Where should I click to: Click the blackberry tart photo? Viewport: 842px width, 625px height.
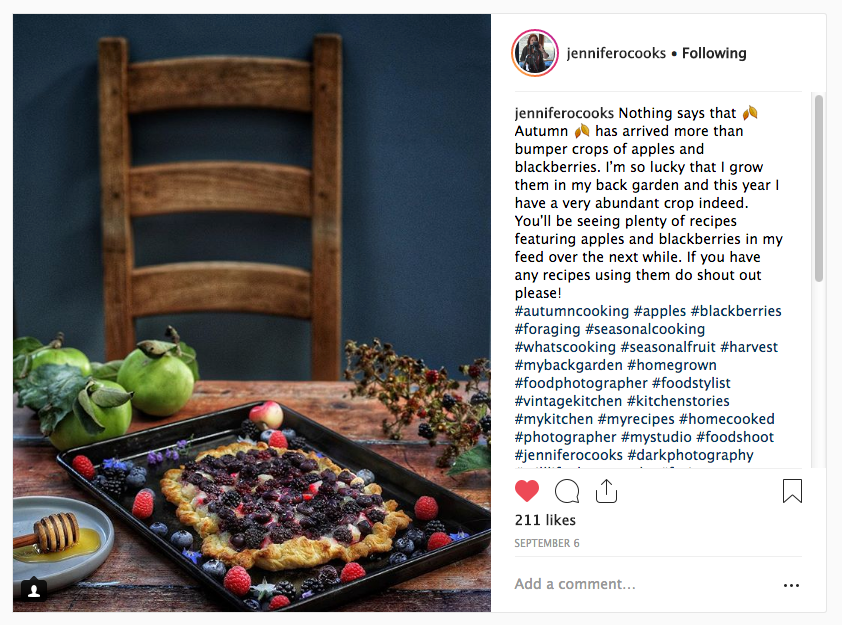[x=252, y=312]
